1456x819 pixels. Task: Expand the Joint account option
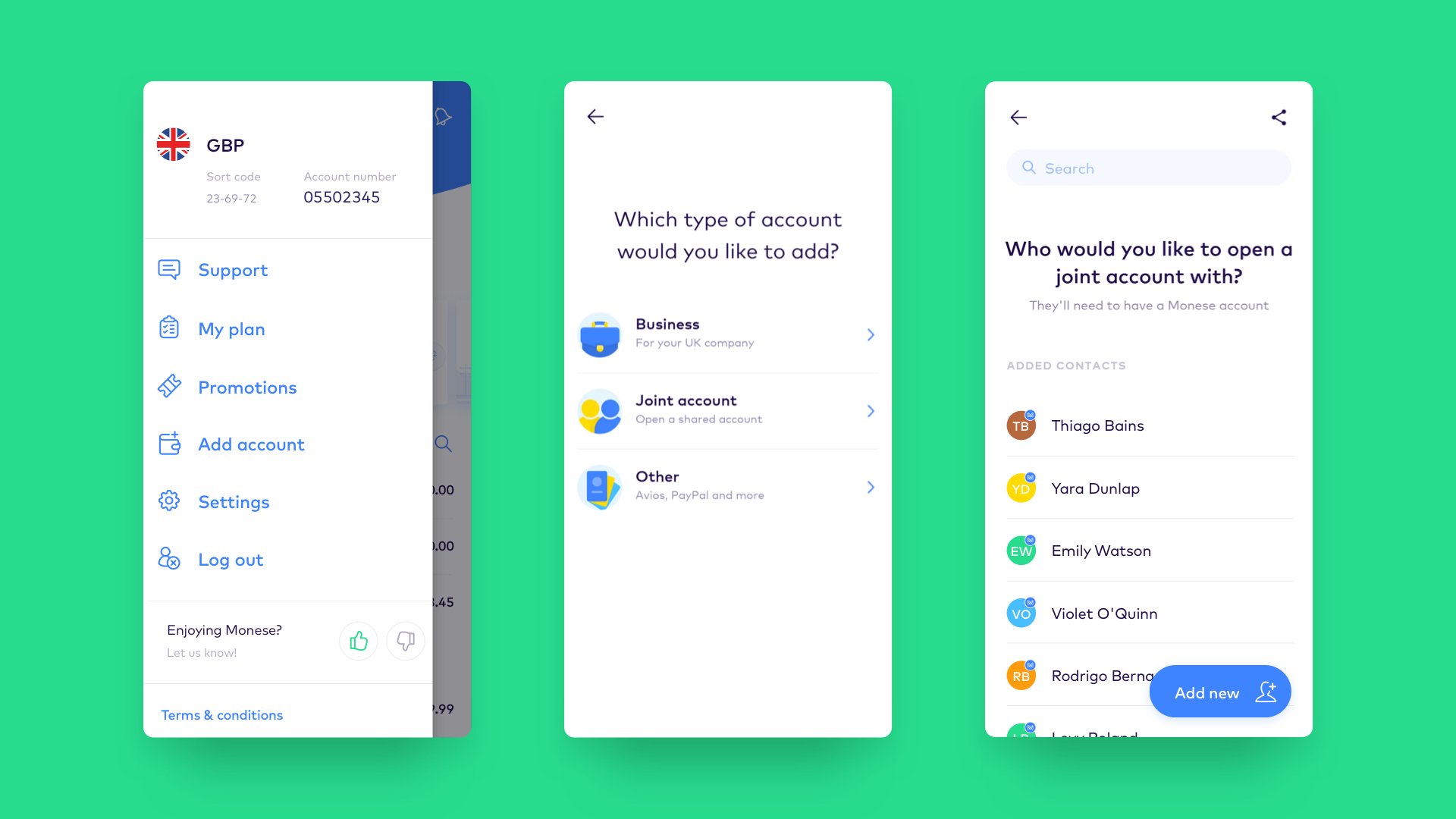728,410
